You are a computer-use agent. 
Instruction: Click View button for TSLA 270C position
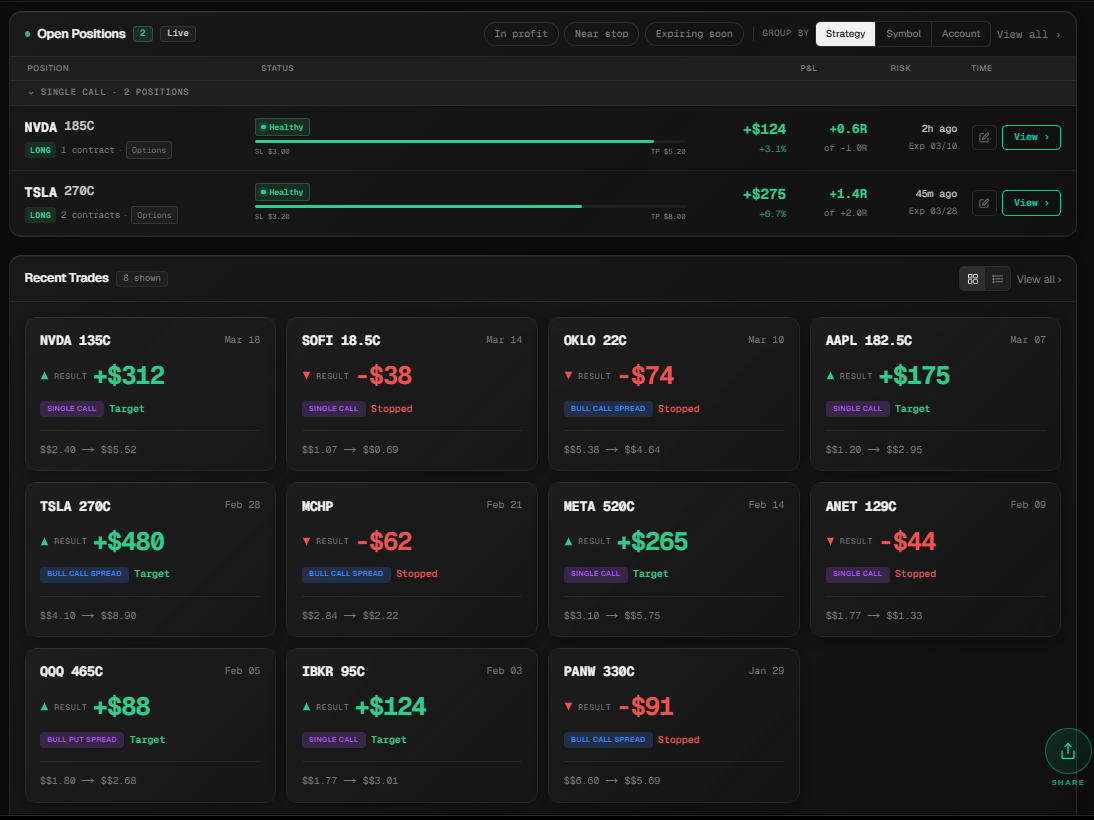click(x=1031, y=203)
